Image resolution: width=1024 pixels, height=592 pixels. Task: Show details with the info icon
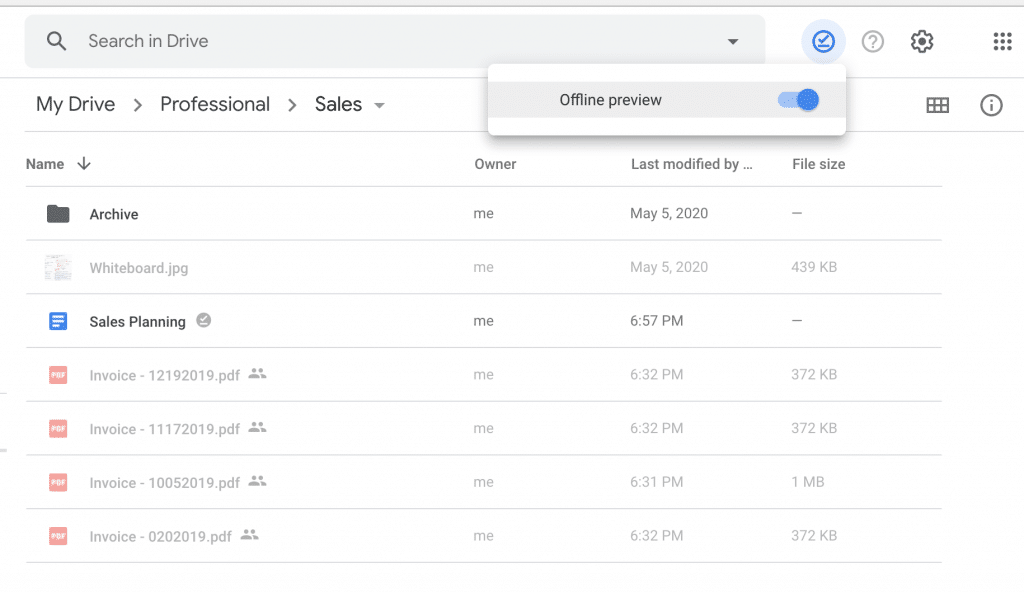[991, 105]
